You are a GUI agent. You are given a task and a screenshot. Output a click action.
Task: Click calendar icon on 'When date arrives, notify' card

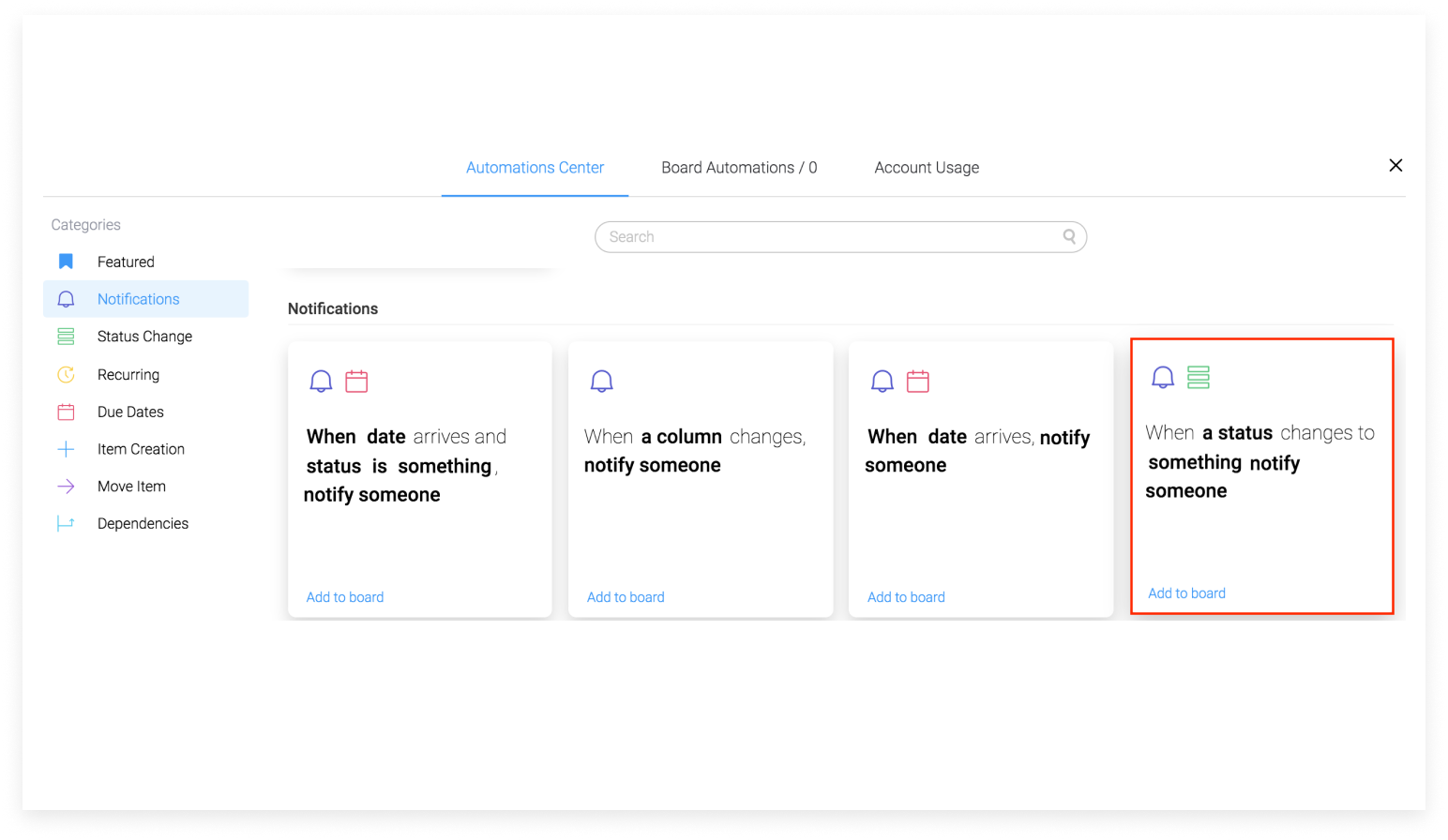(x=917, y=381)
